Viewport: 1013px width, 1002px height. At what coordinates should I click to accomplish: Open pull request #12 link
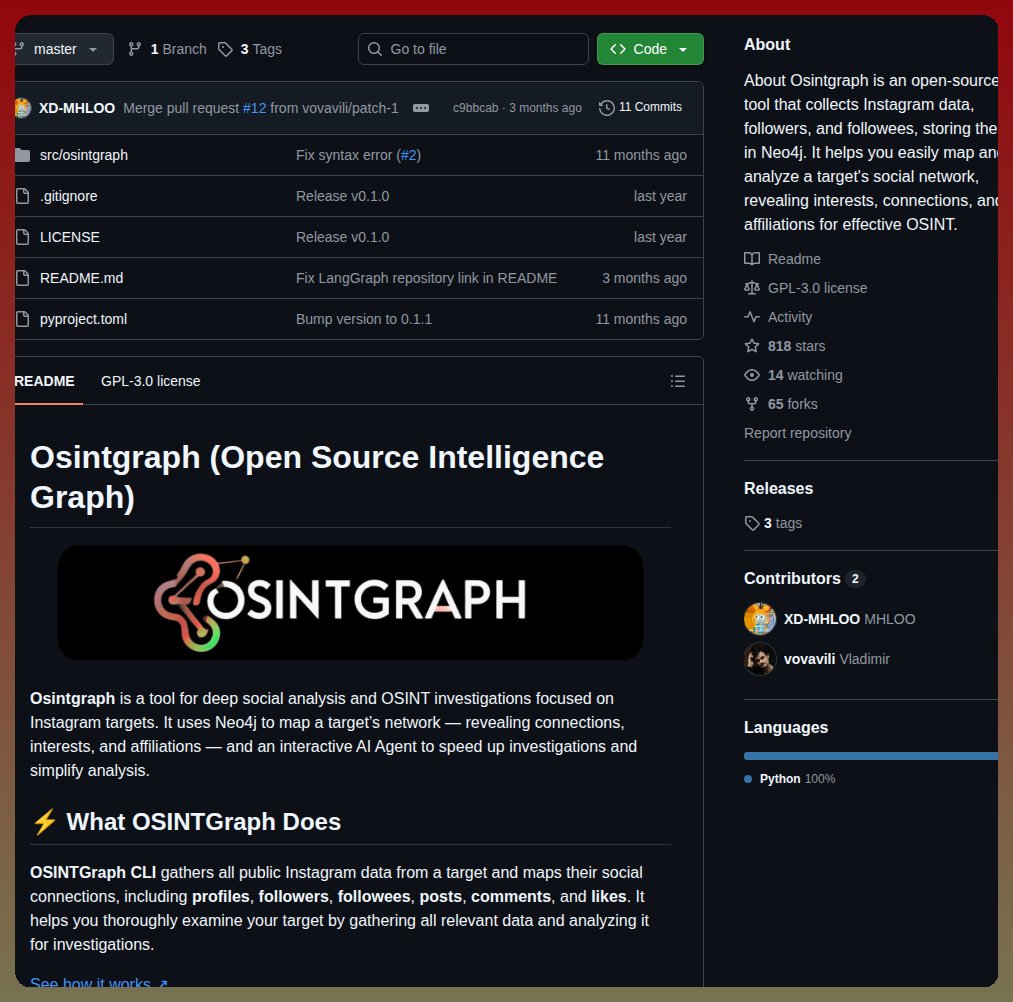pyautogui.click(x=254, y=108)
